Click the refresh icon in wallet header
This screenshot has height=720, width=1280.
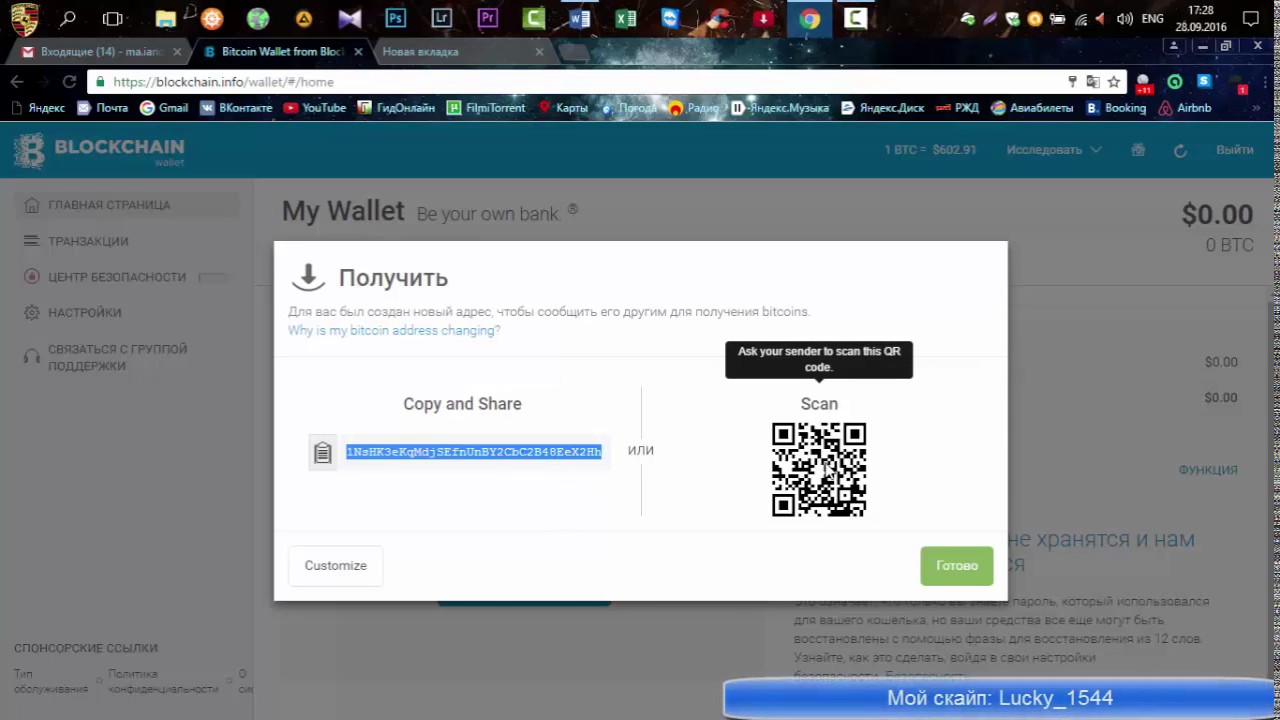tap(1180, 150)
